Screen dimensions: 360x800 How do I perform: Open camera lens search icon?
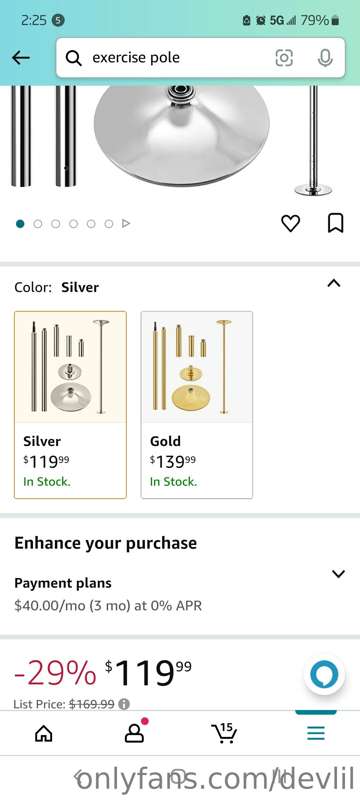click(x=284, y=58)
